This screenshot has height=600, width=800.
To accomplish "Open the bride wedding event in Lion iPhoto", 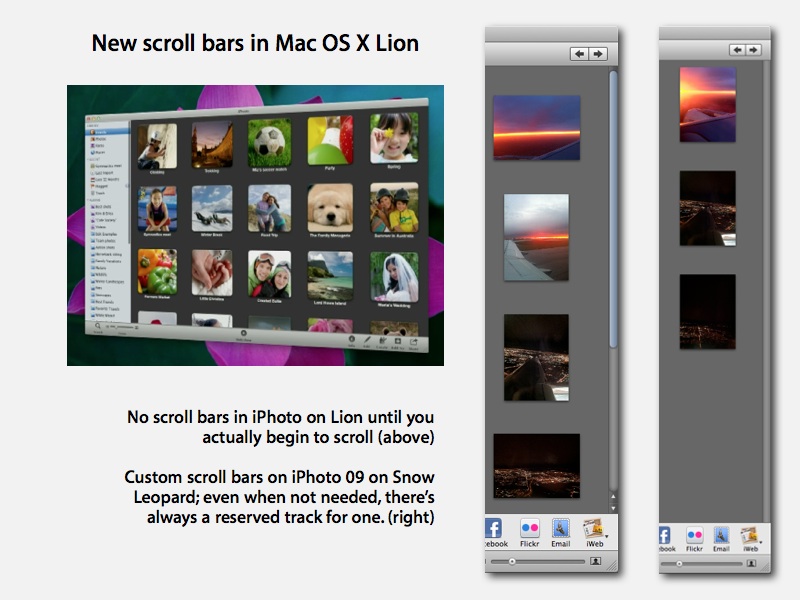I will point(394,277).
